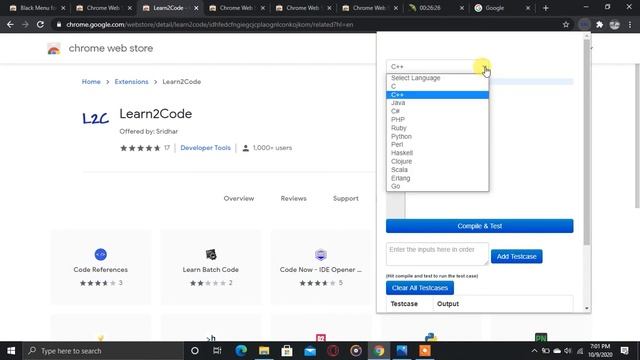Viewport: 640px width, 360px height.
Task: Click the volume icon in system tray
Action: click(568, 351)
